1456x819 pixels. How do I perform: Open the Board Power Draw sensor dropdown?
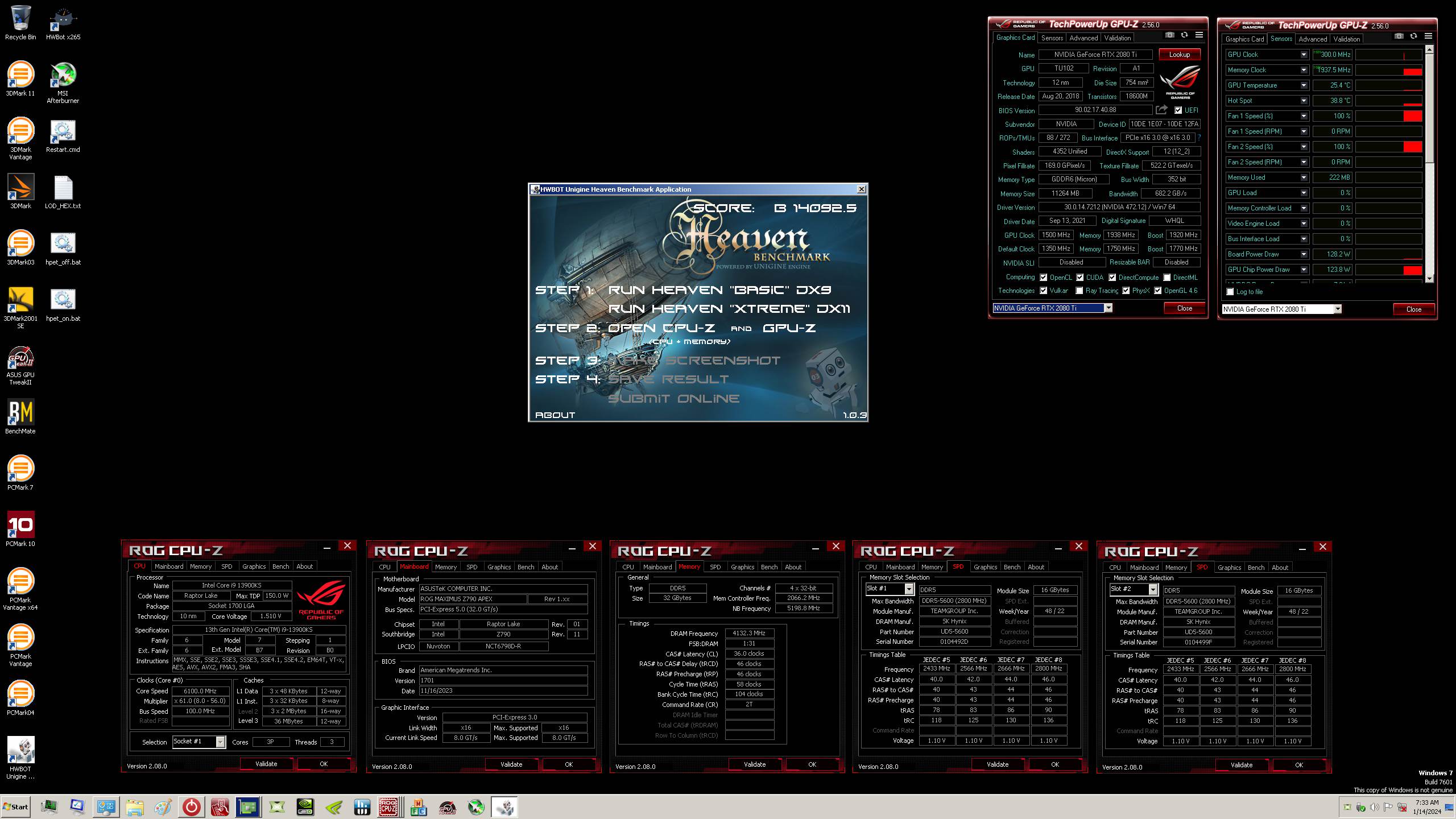[1304, 254]
